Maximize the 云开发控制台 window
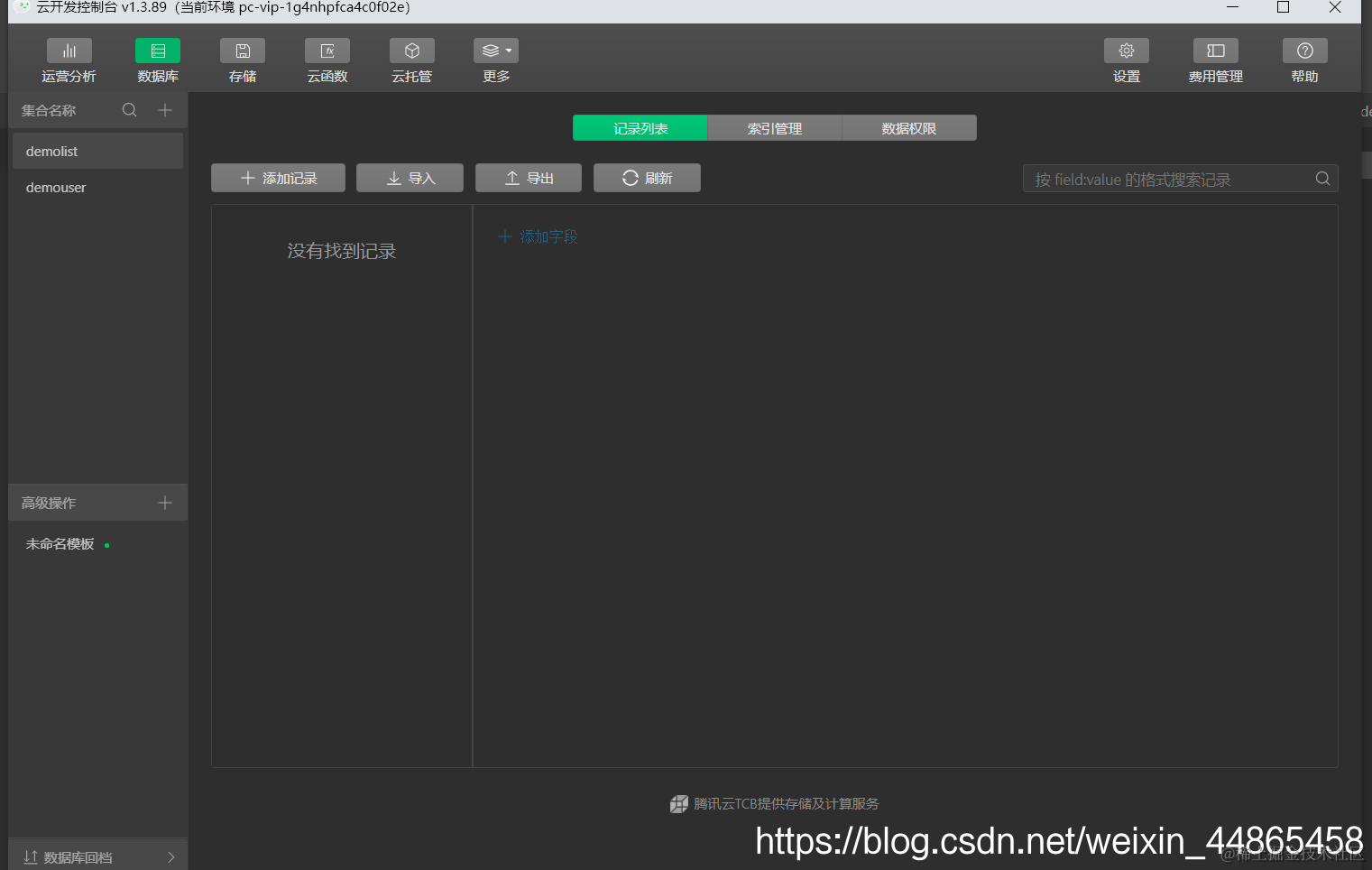The width and height of the screenshot is (1372, 870). [1283, 7]
